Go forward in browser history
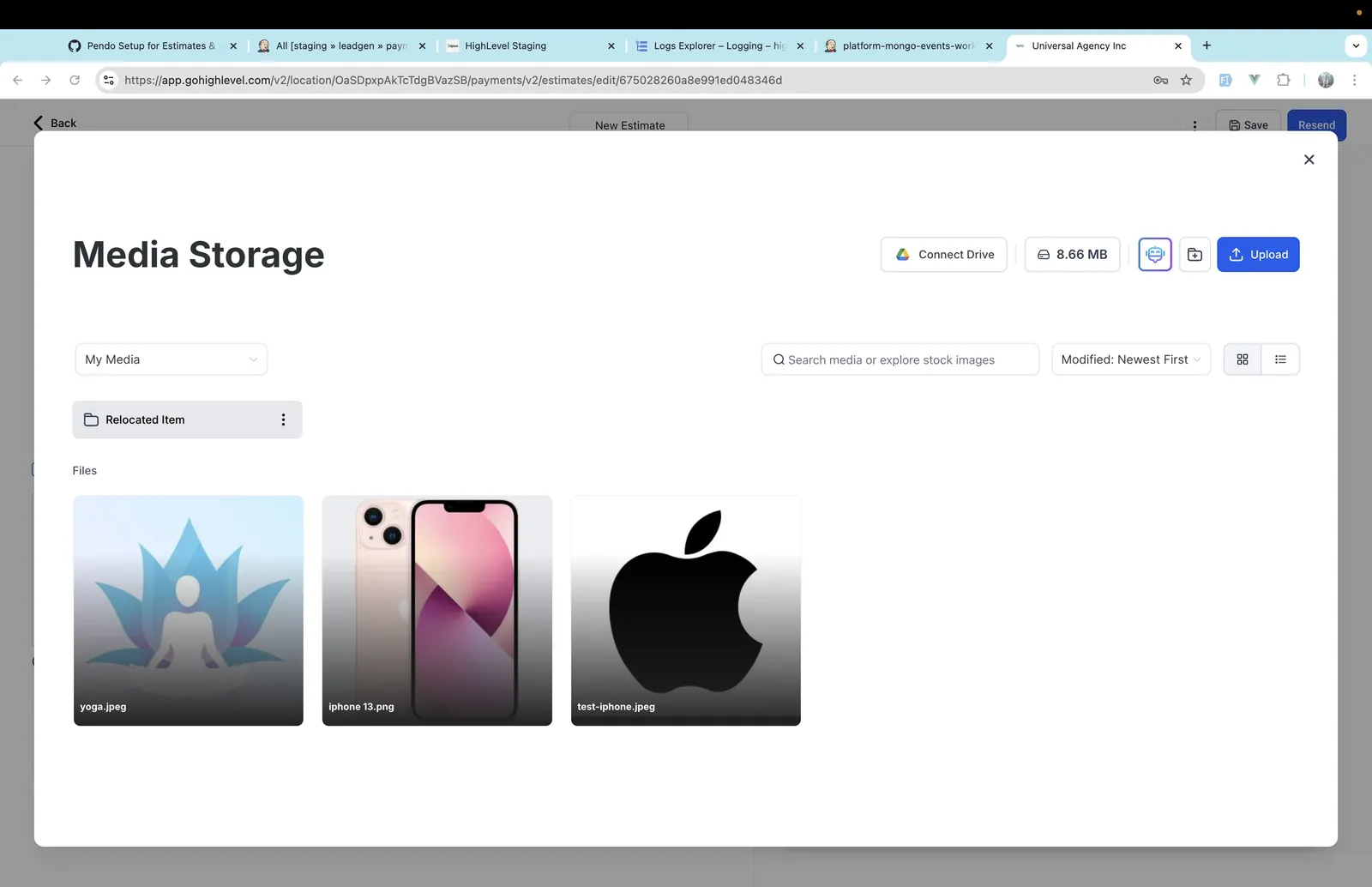 coord(46,80)
